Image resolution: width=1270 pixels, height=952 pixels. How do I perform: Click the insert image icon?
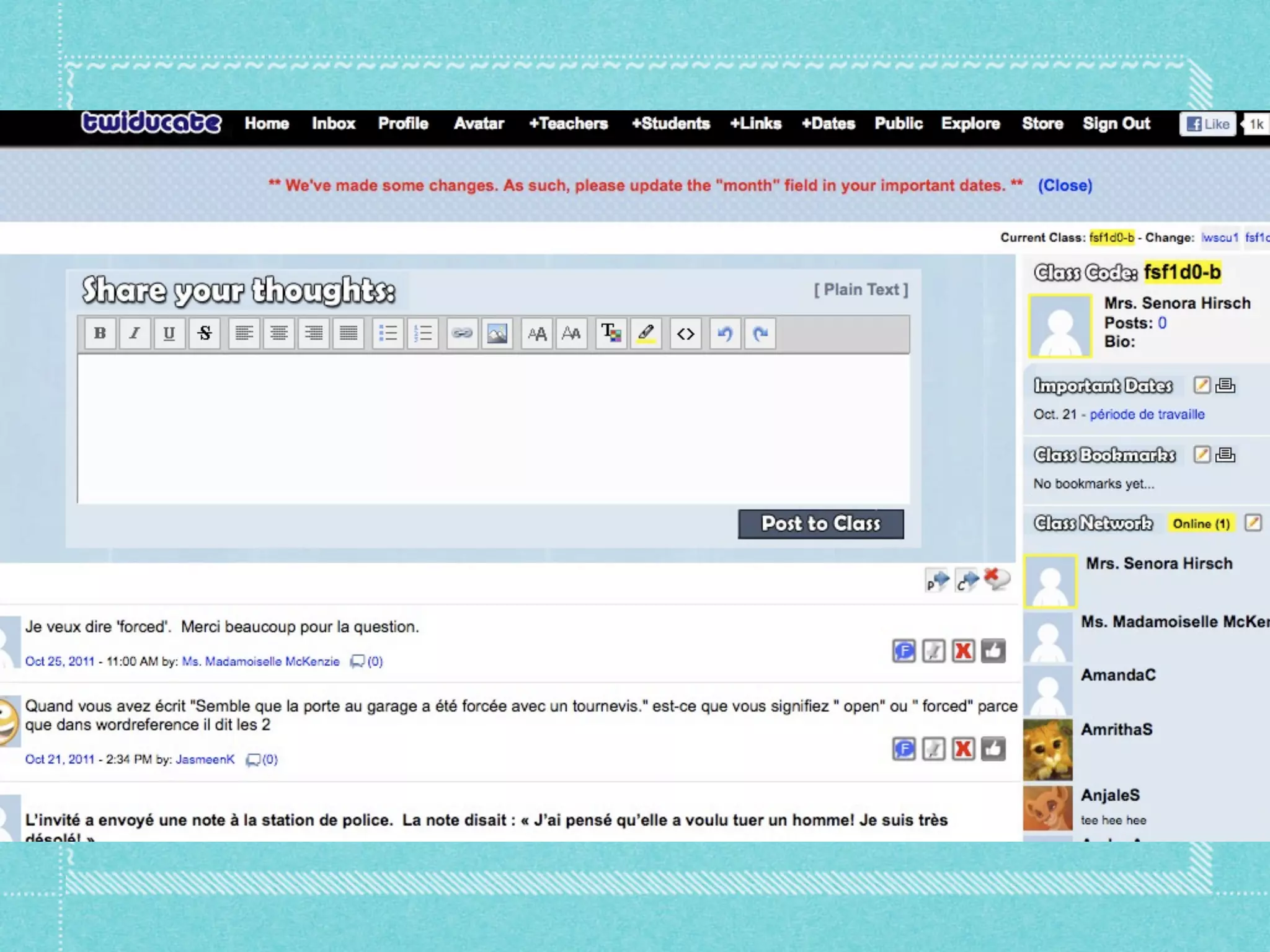click(x=497, y=333)
